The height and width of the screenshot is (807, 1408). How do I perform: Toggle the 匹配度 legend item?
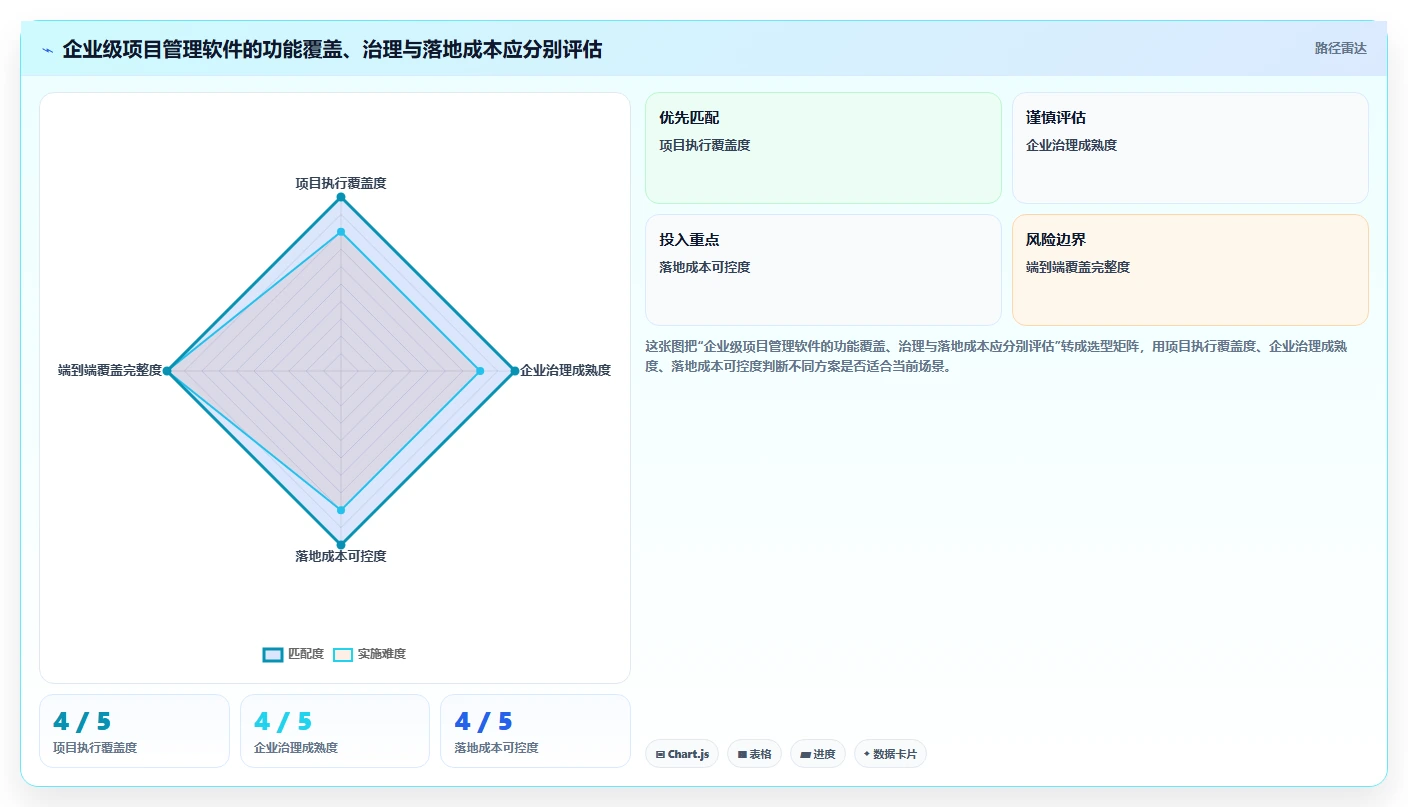point(293,654)
